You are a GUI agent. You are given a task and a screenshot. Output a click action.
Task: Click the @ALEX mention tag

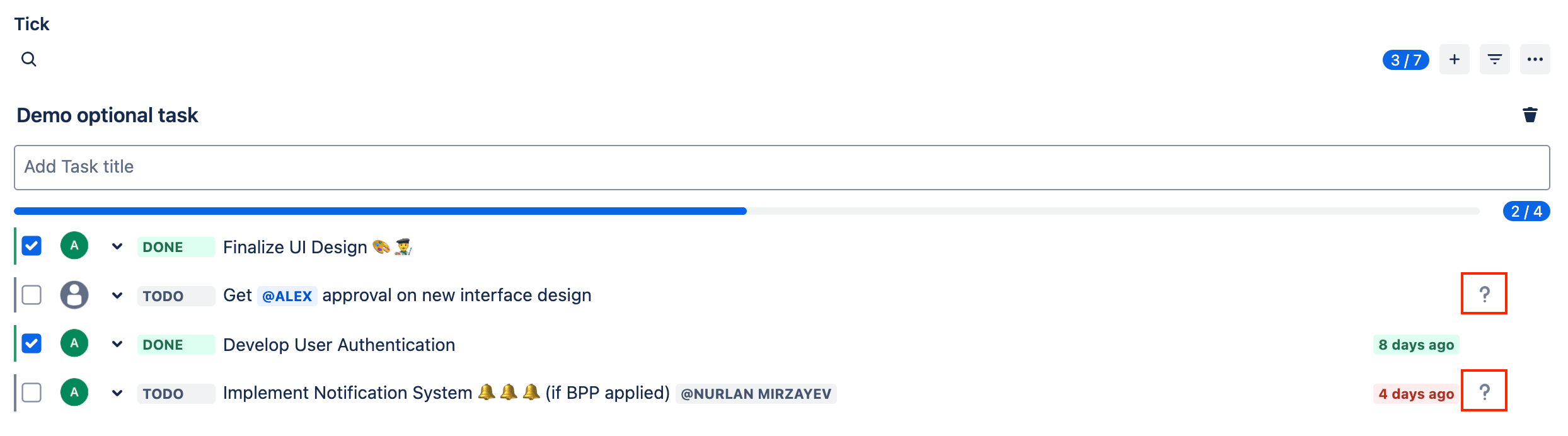[x=287, y=295]
